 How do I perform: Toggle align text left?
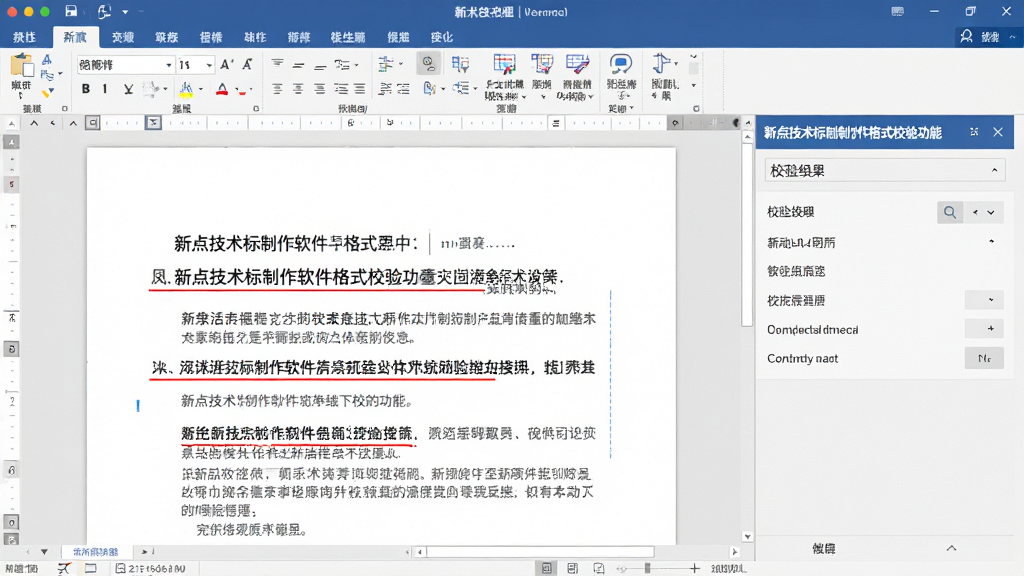[278, 89]
